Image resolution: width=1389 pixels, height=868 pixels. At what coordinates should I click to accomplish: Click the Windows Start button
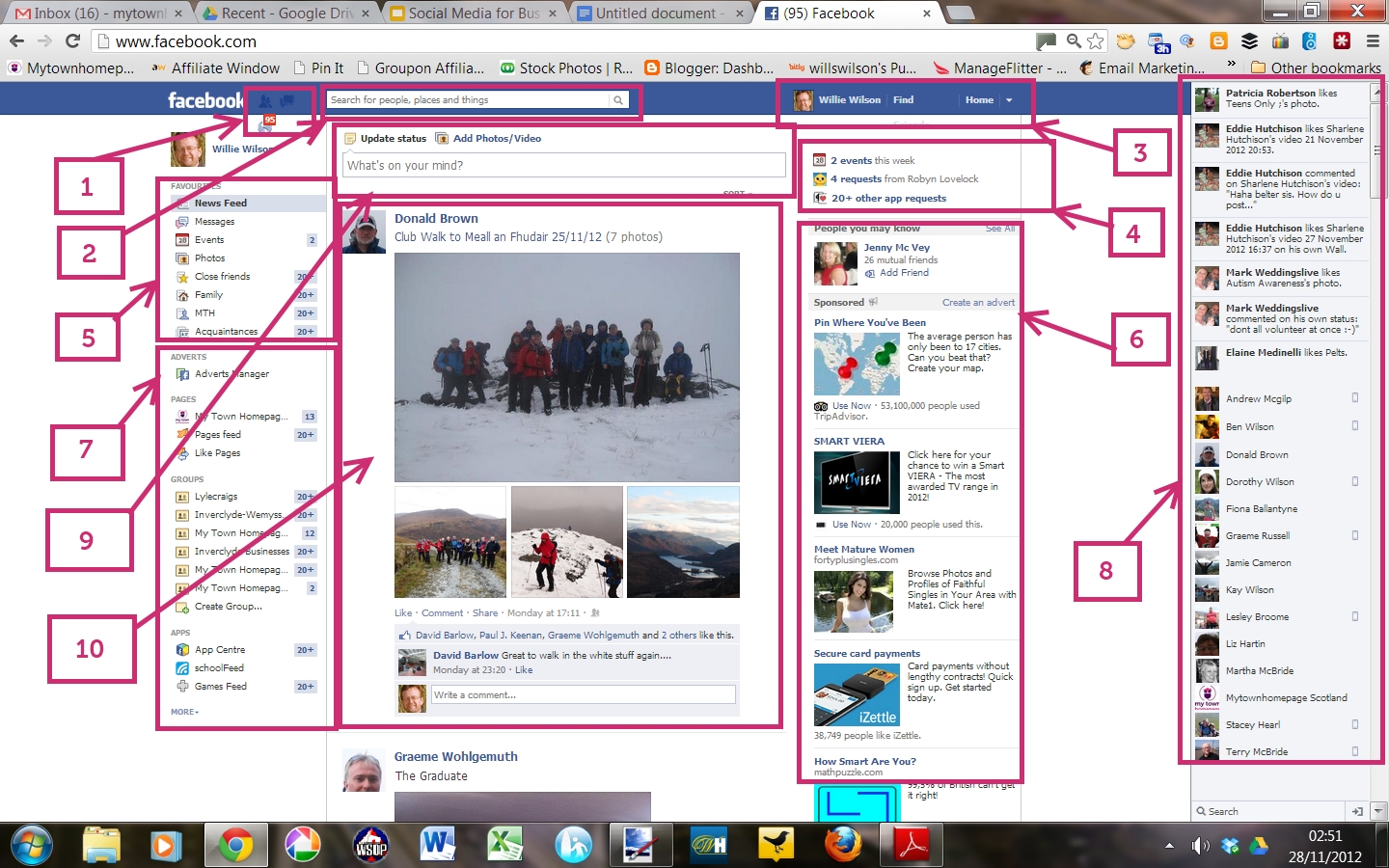[x=32, y=845]
